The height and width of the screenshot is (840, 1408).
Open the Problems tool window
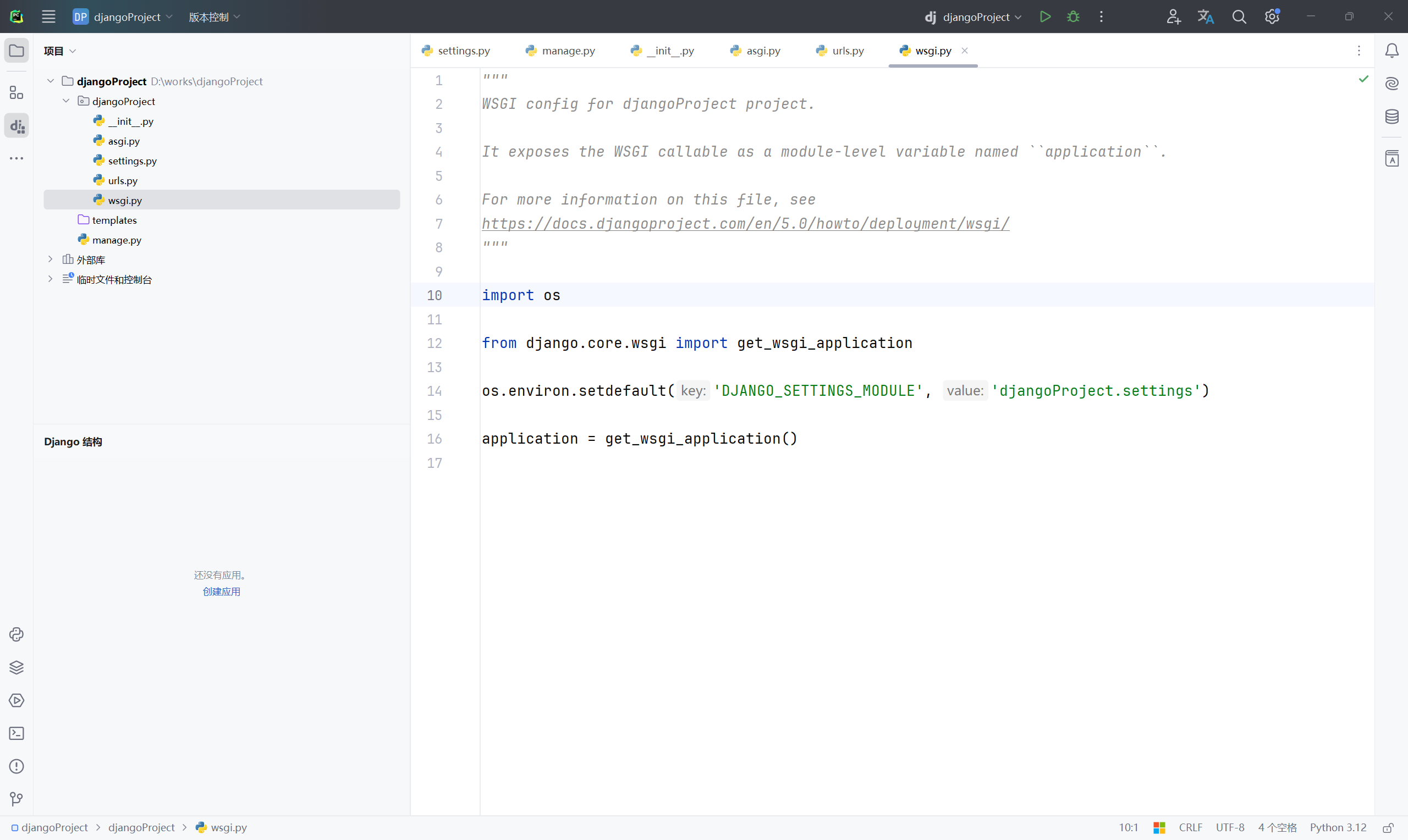16,766
